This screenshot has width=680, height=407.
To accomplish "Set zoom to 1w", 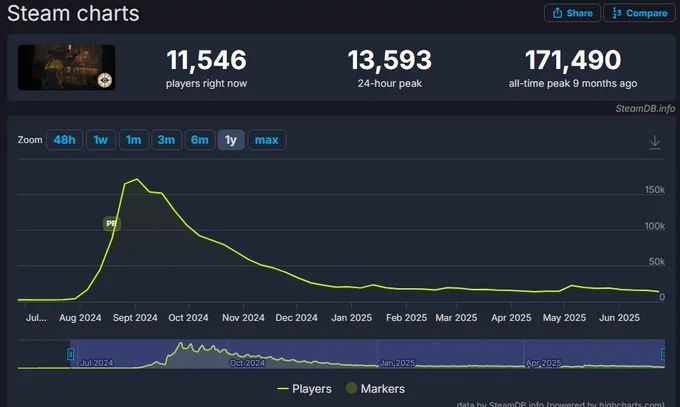I will (x=101, y=140).
